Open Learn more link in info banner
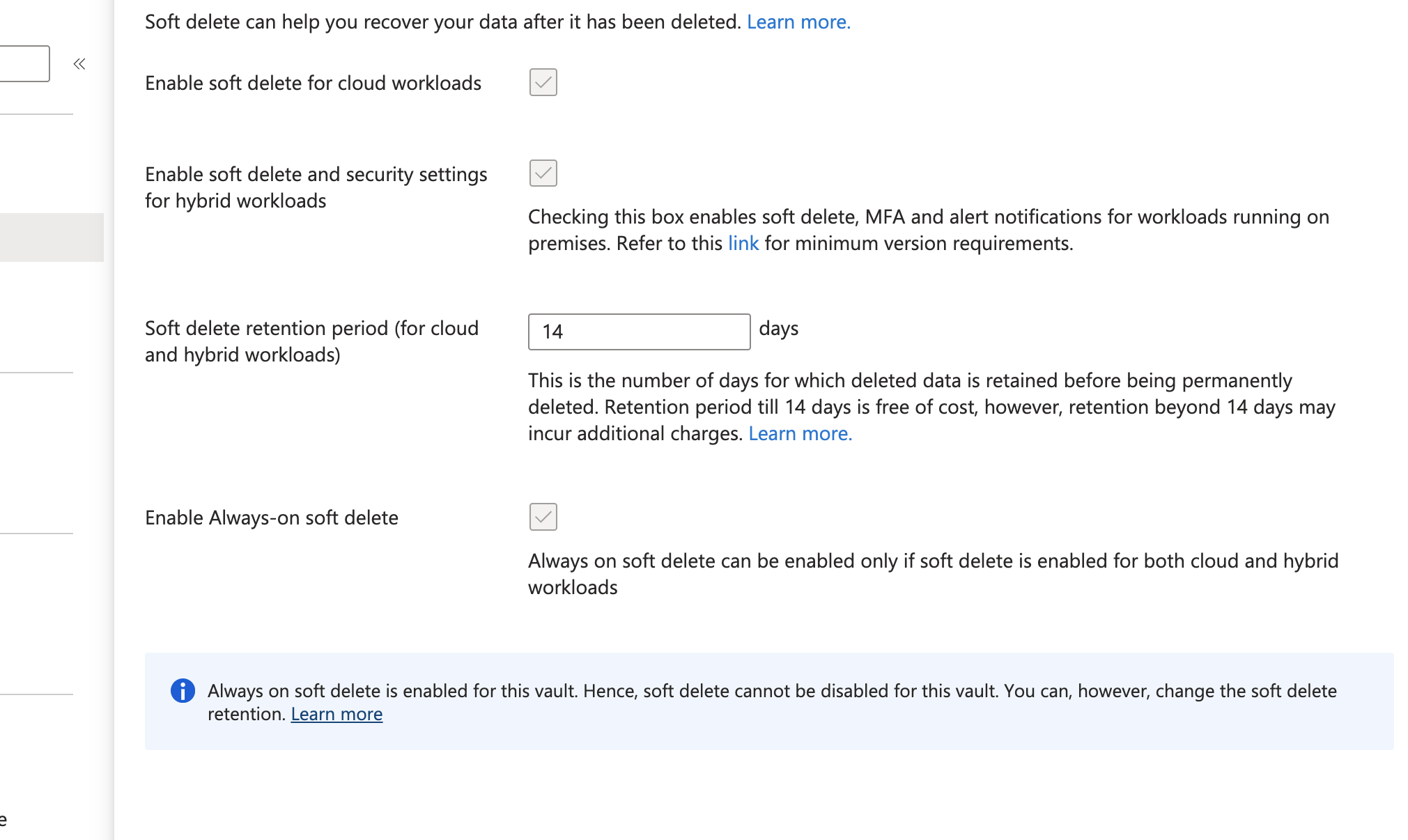 click(336, 715)
